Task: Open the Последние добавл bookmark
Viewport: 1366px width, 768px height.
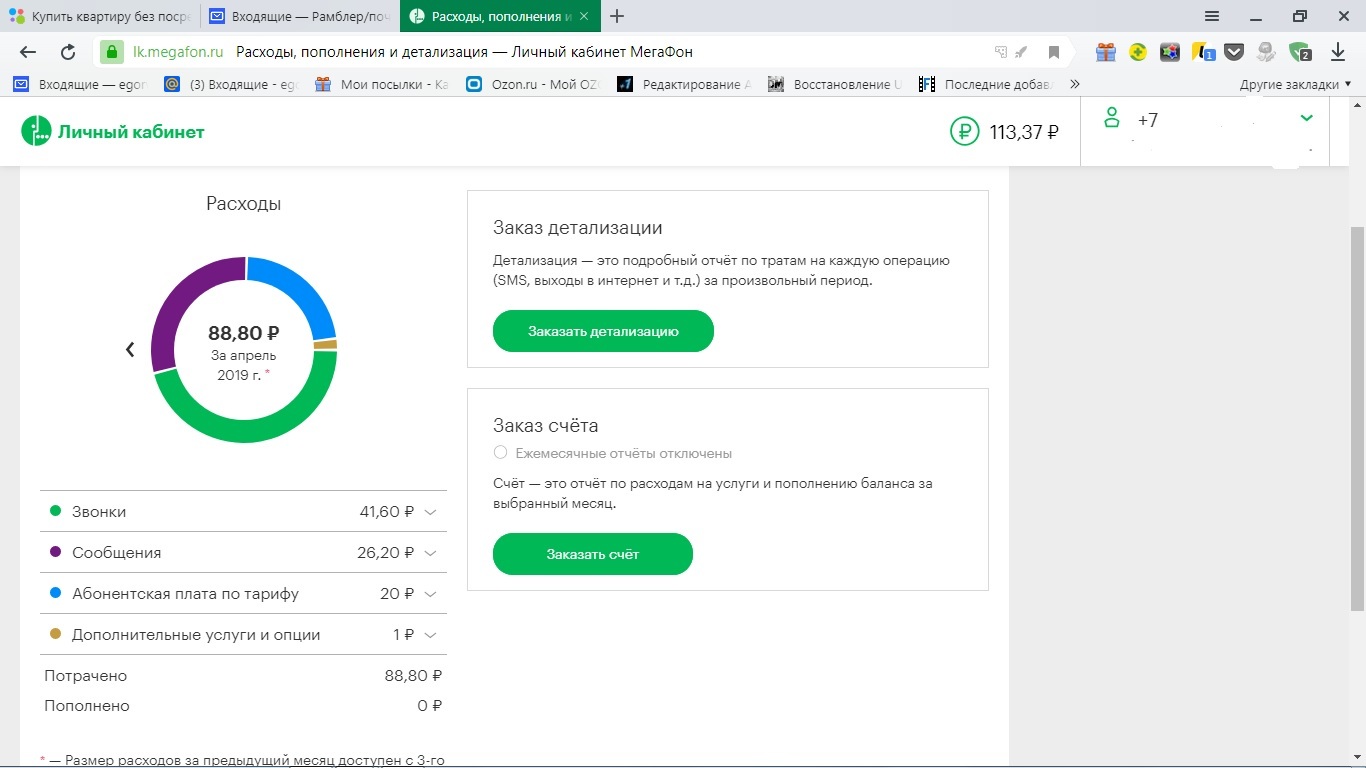Action: pyautogui.click(x=986, y=84)
